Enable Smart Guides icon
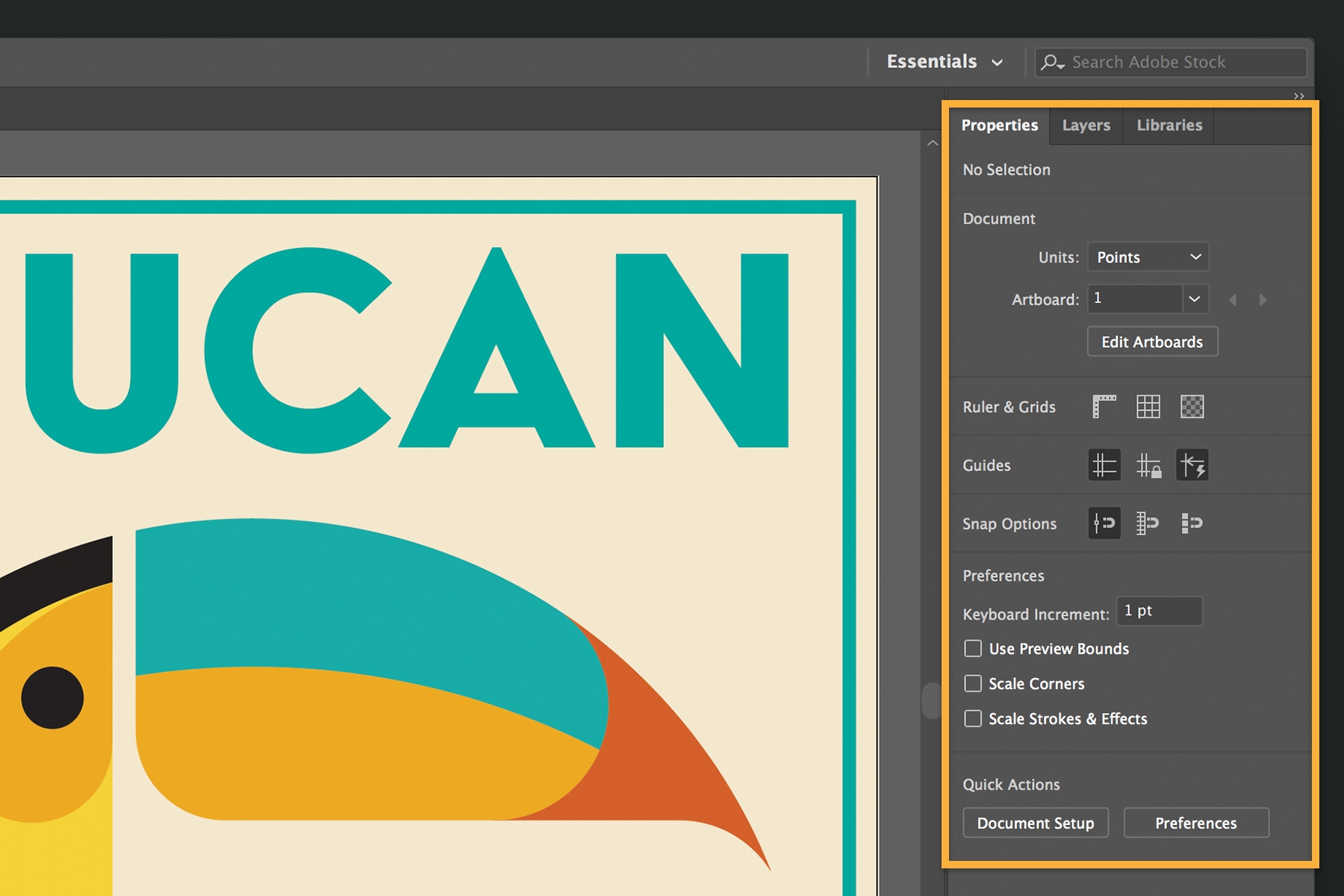The image size is (1344, 896). [x=1192, y=464]
